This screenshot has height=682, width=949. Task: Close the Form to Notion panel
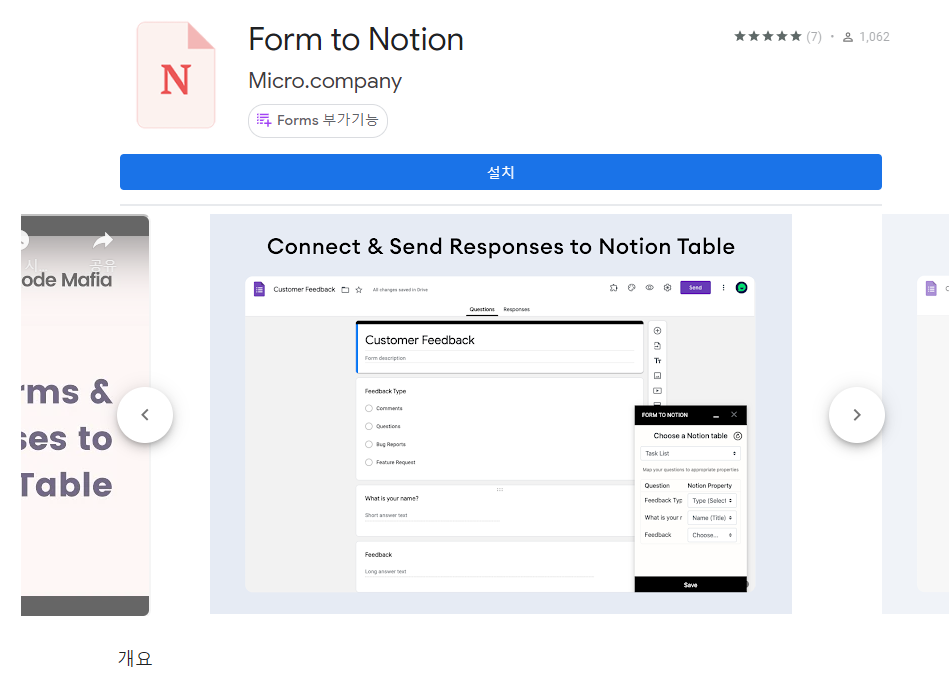pos(734,415)
